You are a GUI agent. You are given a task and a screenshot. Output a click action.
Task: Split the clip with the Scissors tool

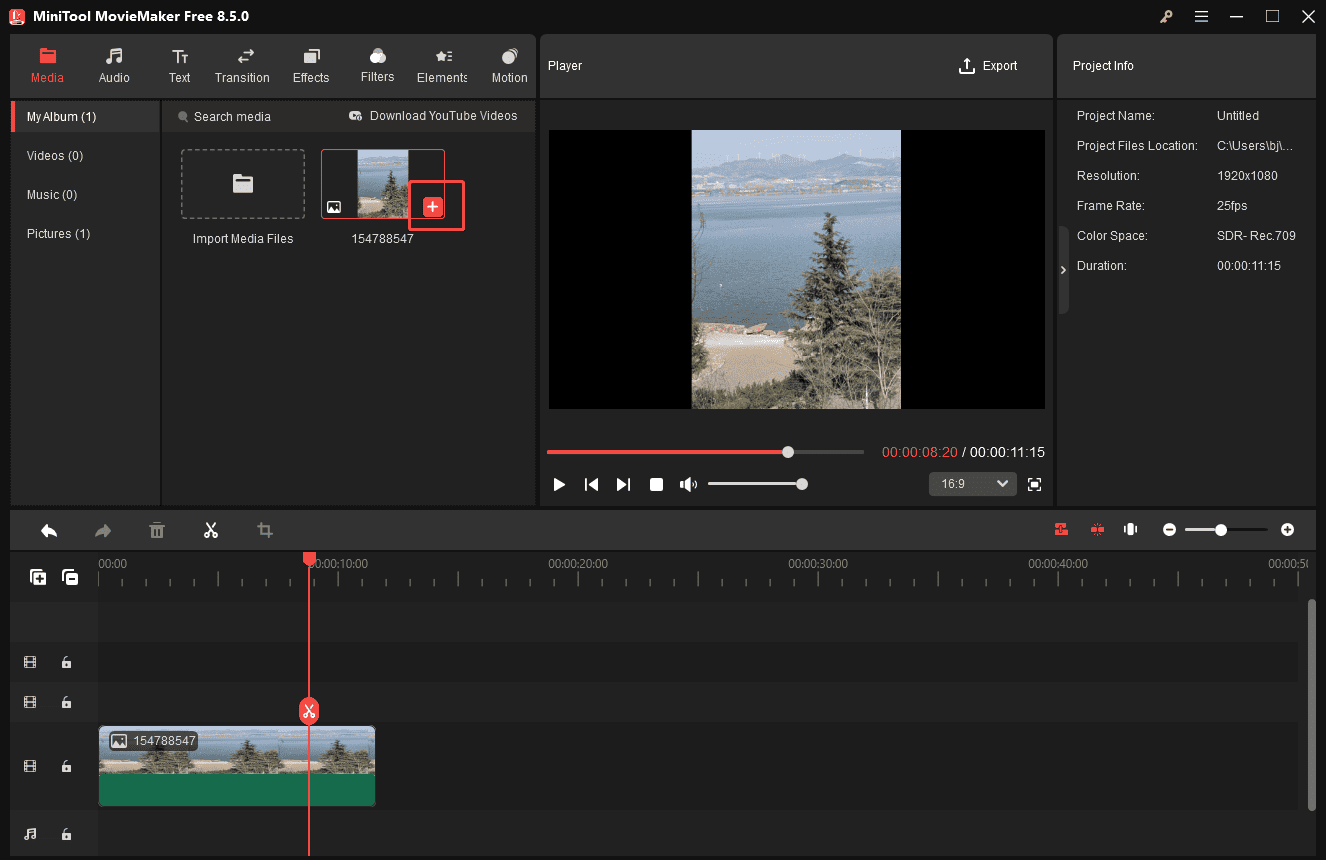coord(211,530)
